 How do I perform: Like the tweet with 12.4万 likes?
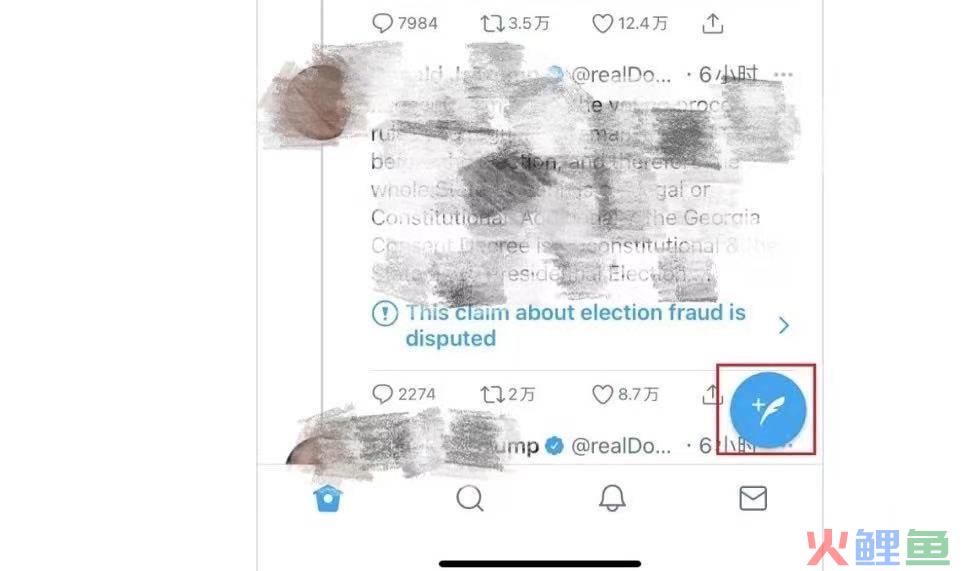[x=629, y=24]
